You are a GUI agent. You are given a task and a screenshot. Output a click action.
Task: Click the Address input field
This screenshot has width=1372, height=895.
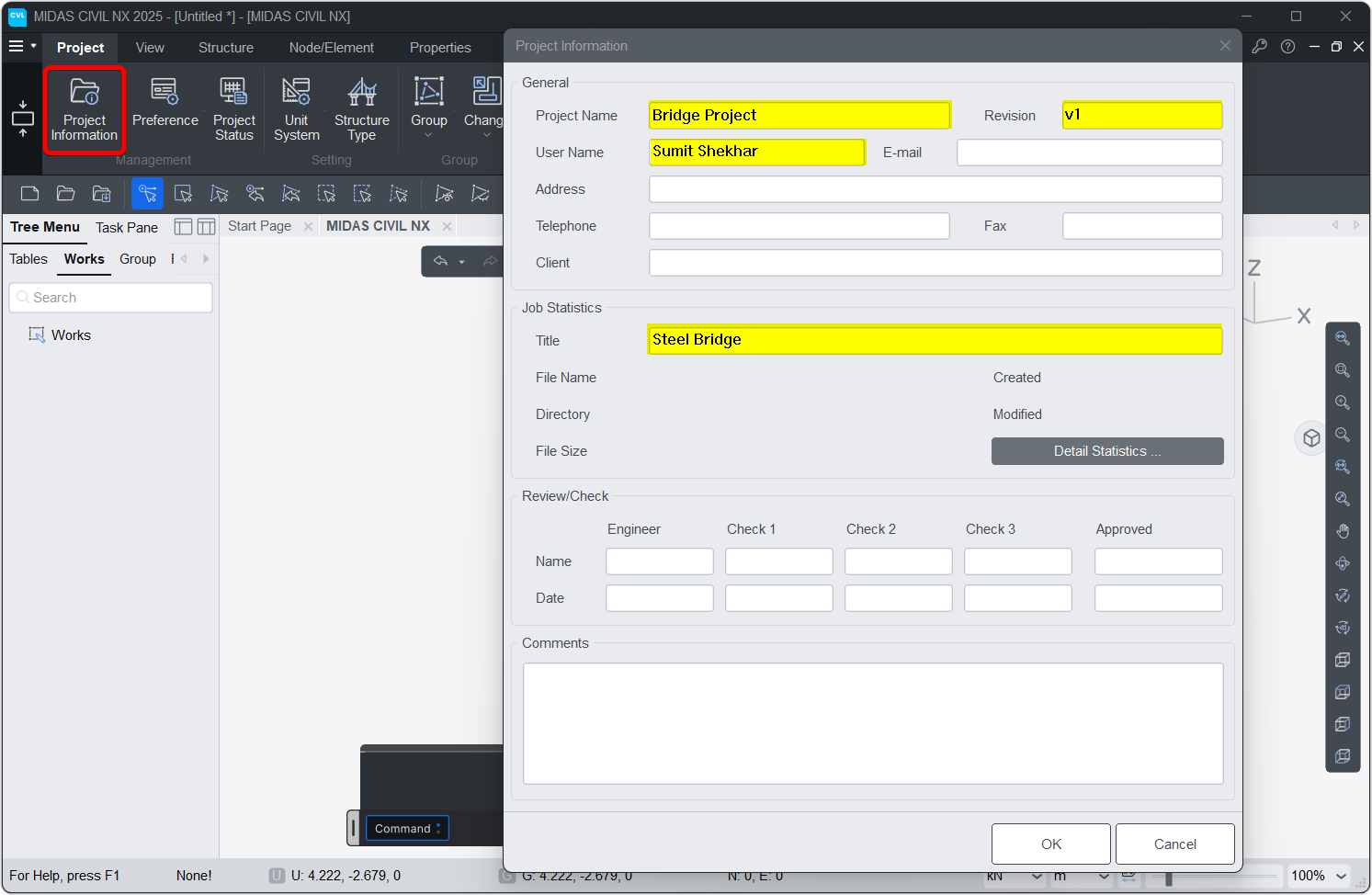pos(935,189)
